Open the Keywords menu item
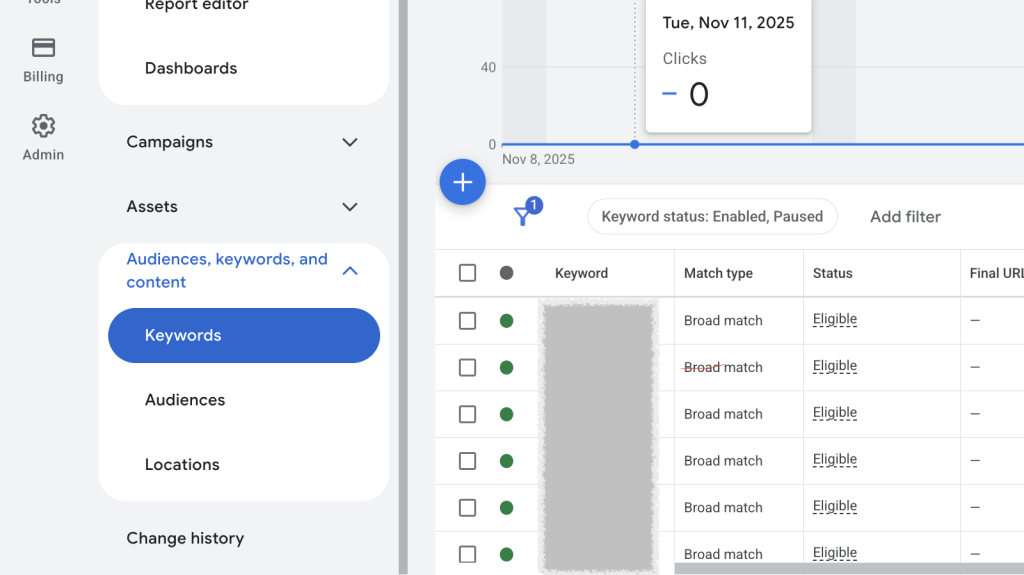Image resolution: width=1024 pixels, height=575 pixels. (243, 335)
